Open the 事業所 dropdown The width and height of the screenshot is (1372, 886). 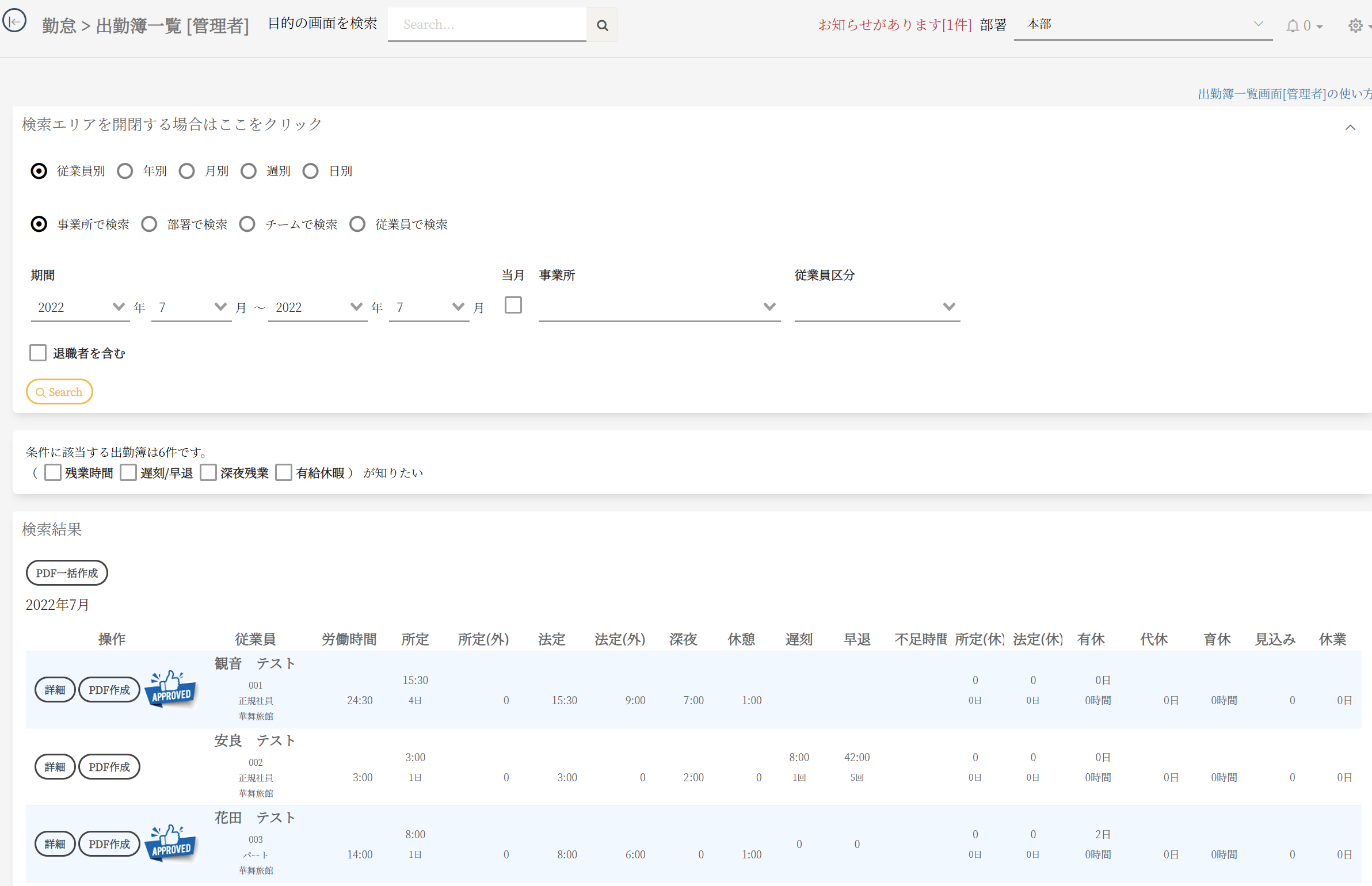click(x=659, y=307)
